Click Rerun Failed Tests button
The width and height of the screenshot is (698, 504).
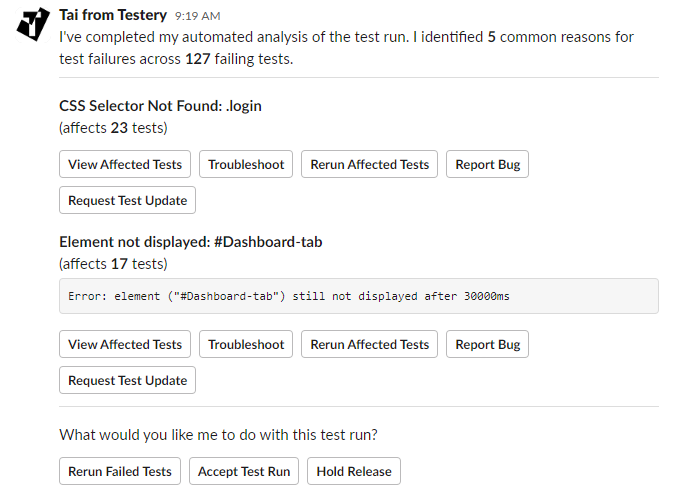point(120,471)
